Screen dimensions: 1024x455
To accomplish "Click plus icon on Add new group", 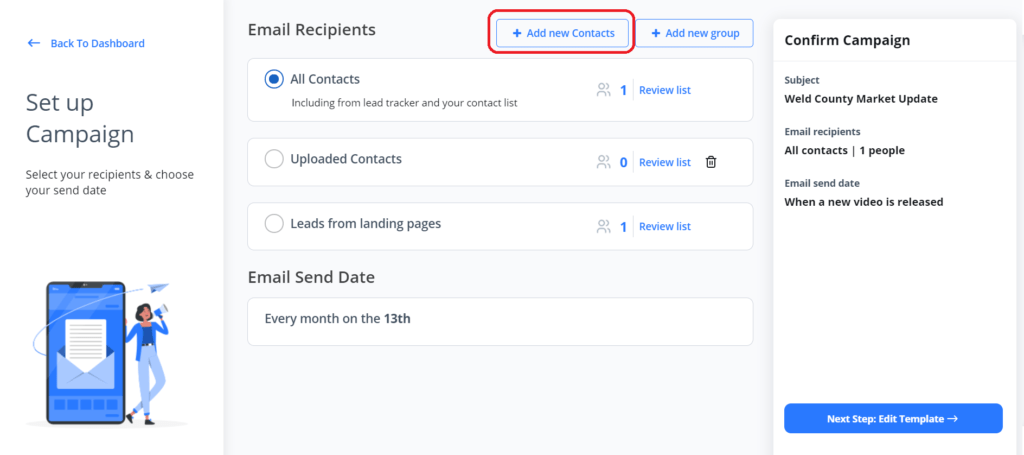I will [x=656, y=33].
